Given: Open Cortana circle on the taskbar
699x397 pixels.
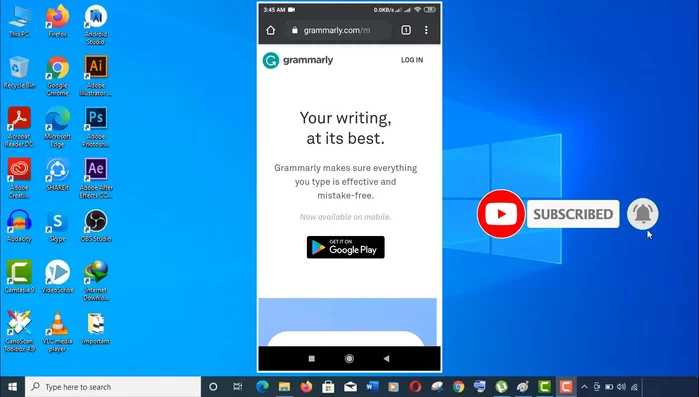Looking at the screenshot, I should point(213,387).
